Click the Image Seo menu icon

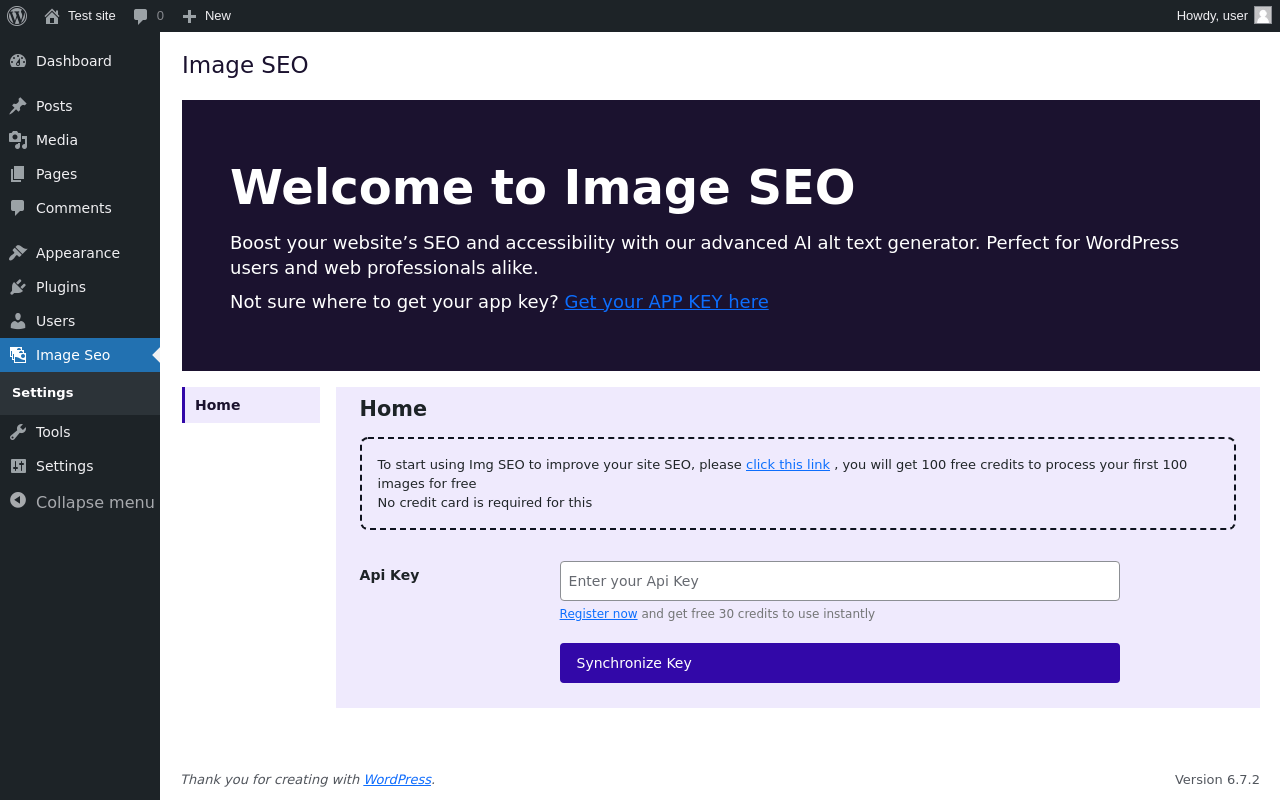pyautogui.click(x=18, y=355)
